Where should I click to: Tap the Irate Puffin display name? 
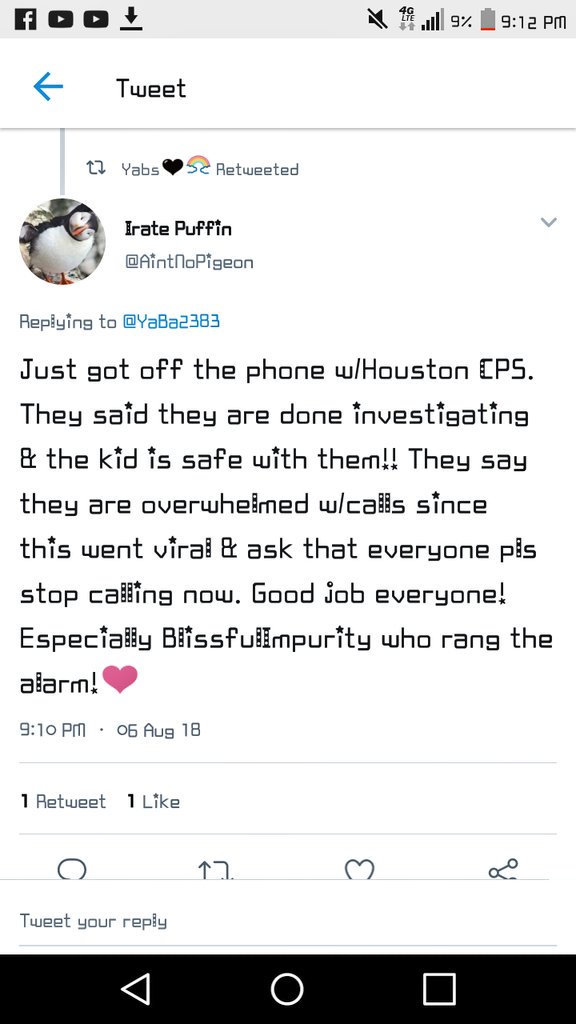coord(178,229)
